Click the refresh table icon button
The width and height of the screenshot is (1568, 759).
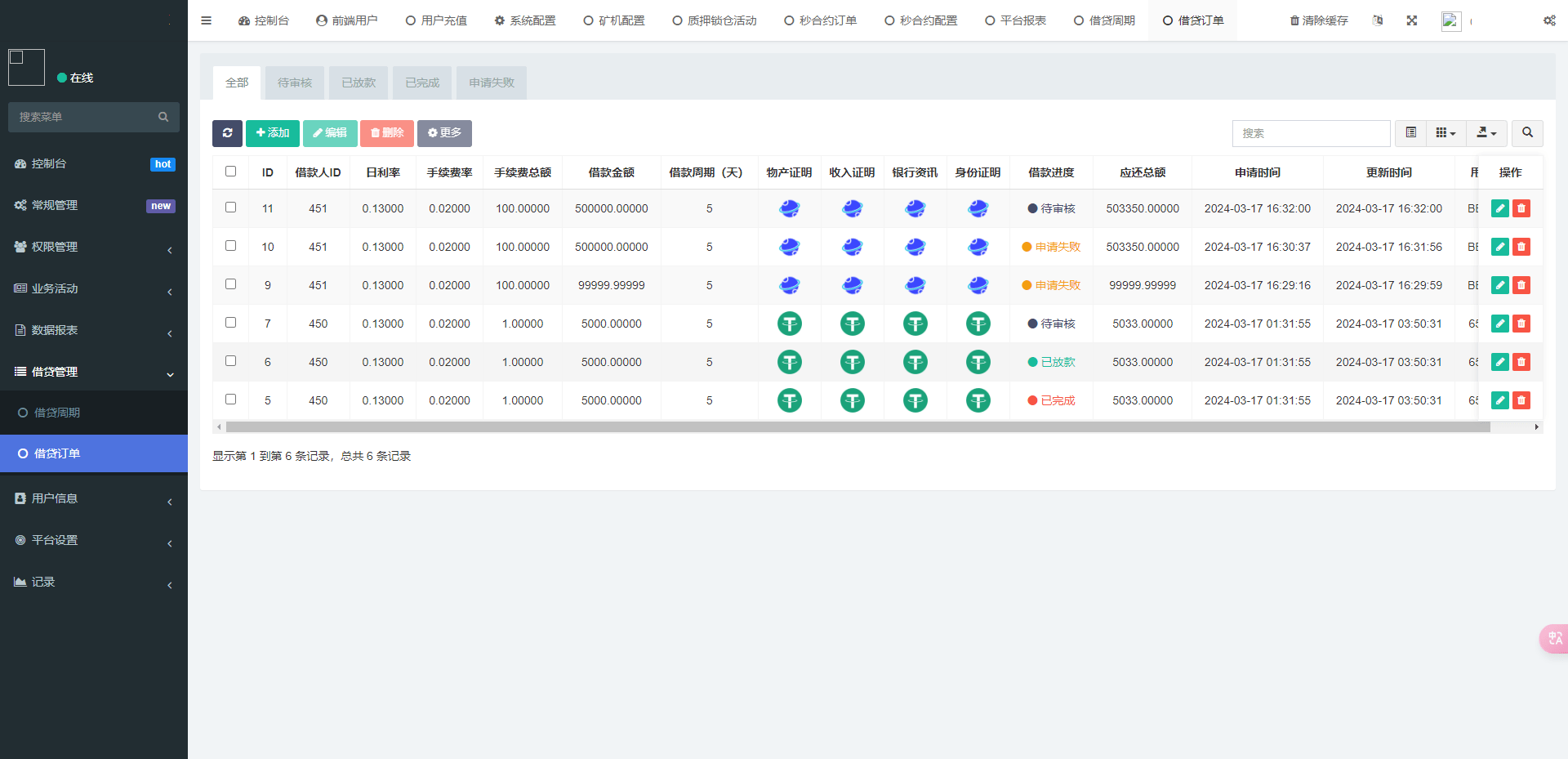(x=227, y=133)
